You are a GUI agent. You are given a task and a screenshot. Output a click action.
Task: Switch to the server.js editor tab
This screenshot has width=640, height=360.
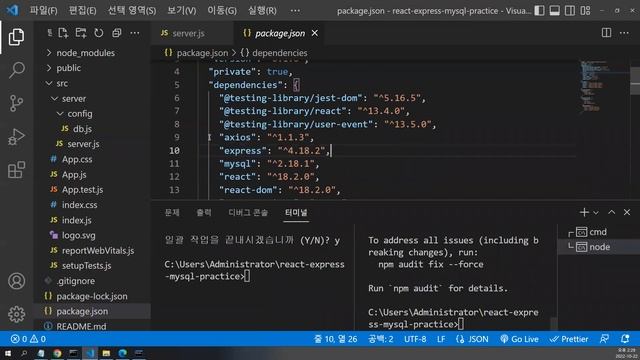click(192, 33)
